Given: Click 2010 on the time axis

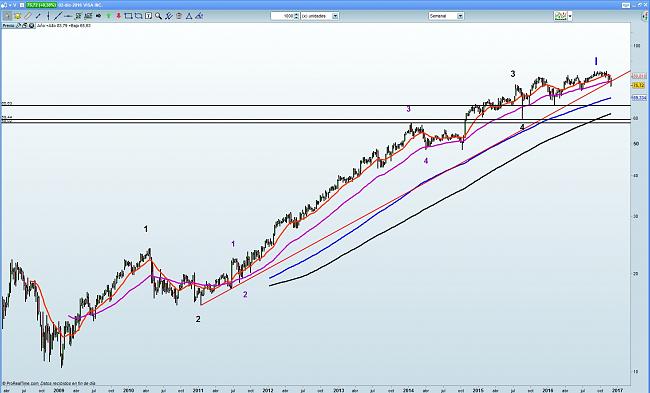Looking at the screenshot, I should pos(129,390).
